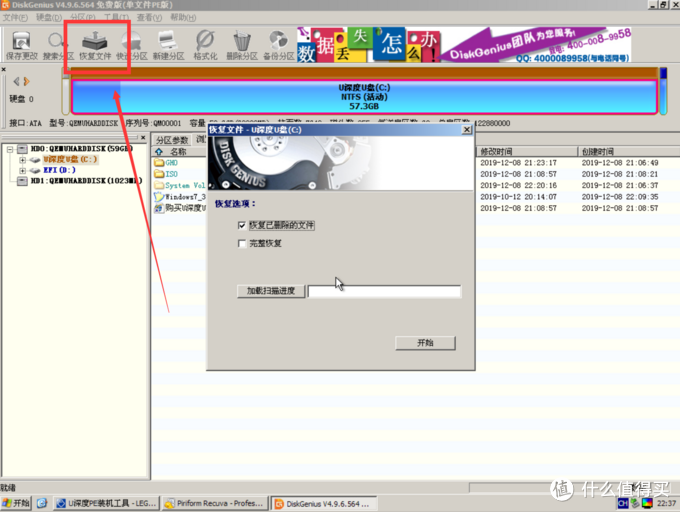Select U深度U盘 (C:) in disk tree
Viewport: 680px width, 512px height.
tap(70, 160)
